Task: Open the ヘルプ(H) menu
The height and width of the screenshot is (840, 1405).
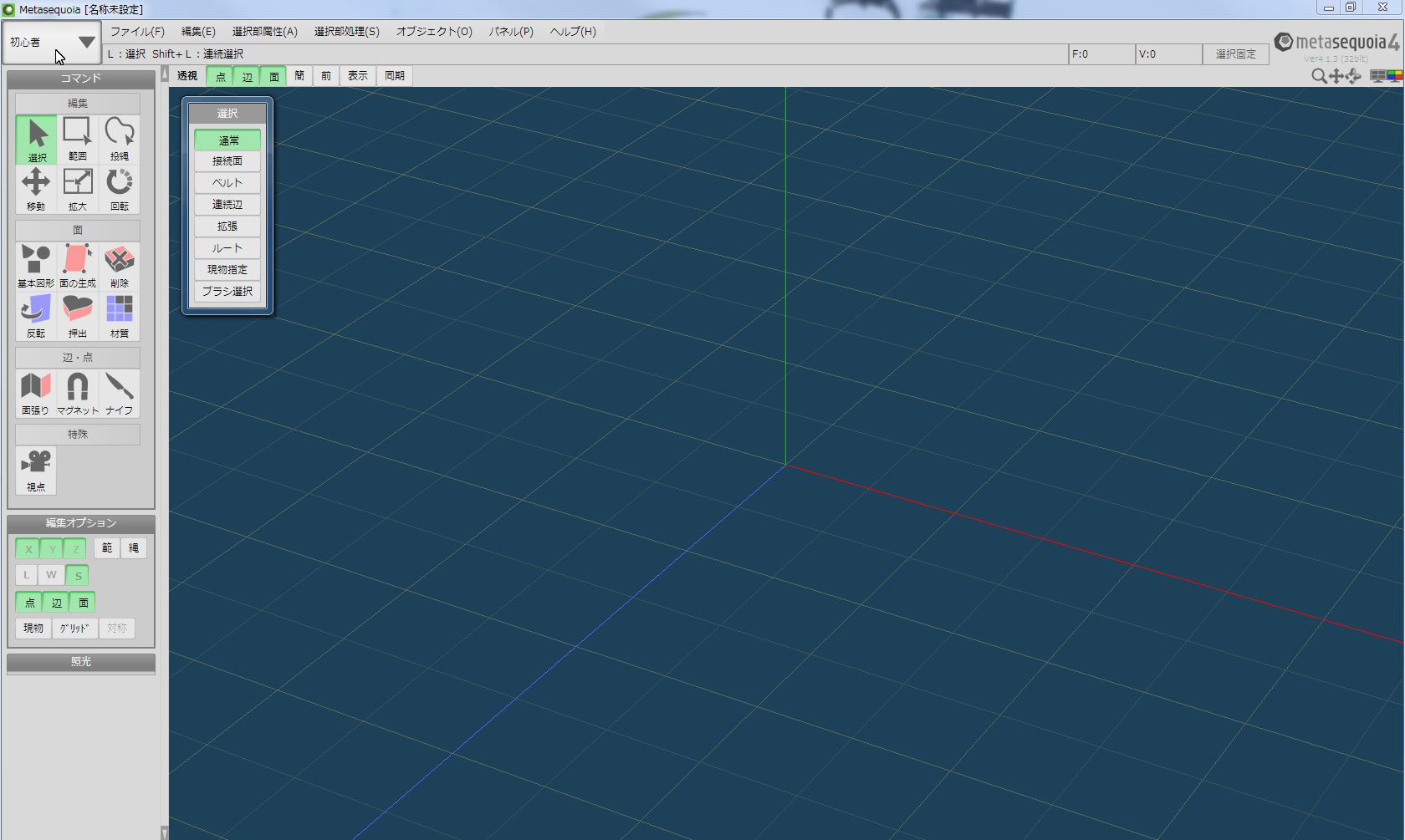Action: click(x=573, y=32)
